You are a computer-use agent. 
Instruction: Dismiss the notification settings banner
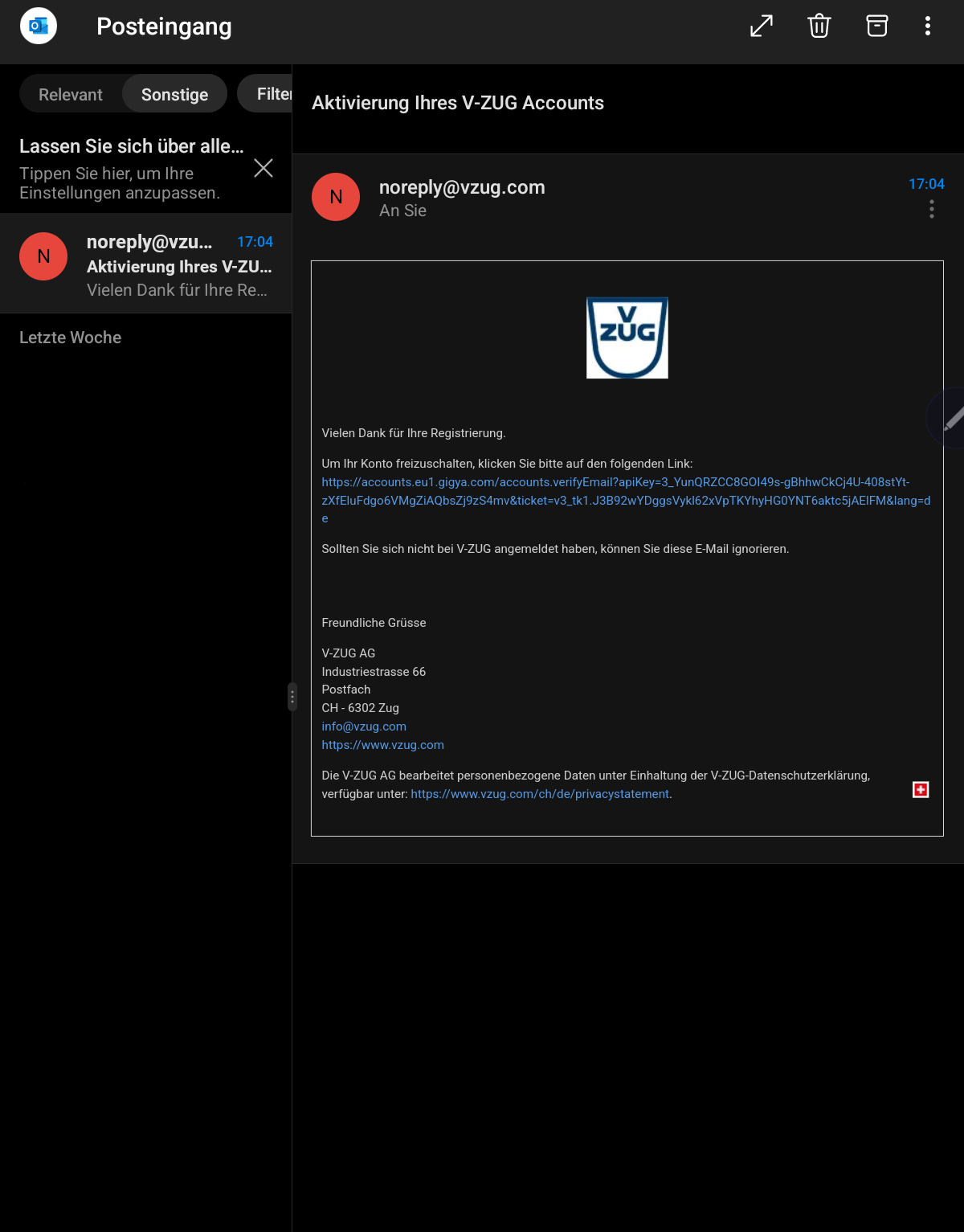(263, 168)
